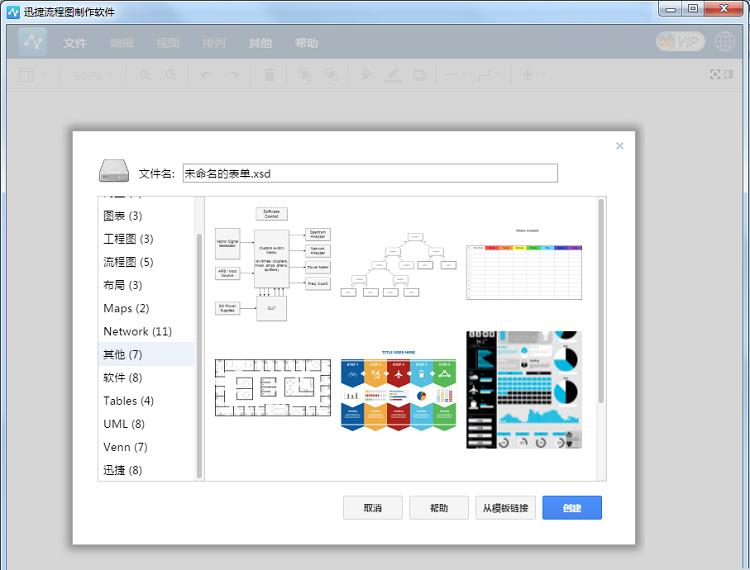
Task: Select the 图表 (3) category
Action: click(146, 216)
